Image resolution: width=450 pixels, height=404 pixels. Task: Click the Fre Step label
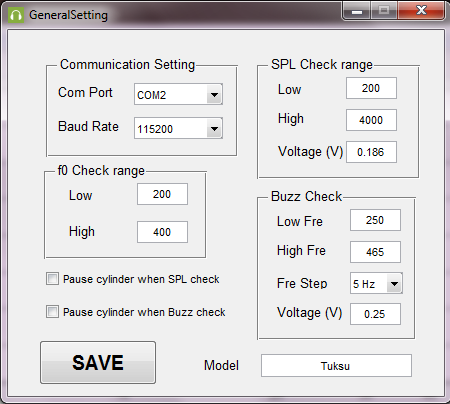point(302,283)
